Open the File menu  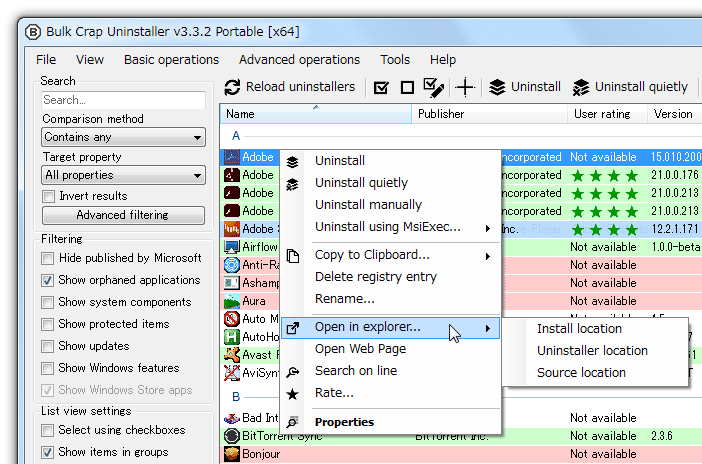(x=46, y=60)
